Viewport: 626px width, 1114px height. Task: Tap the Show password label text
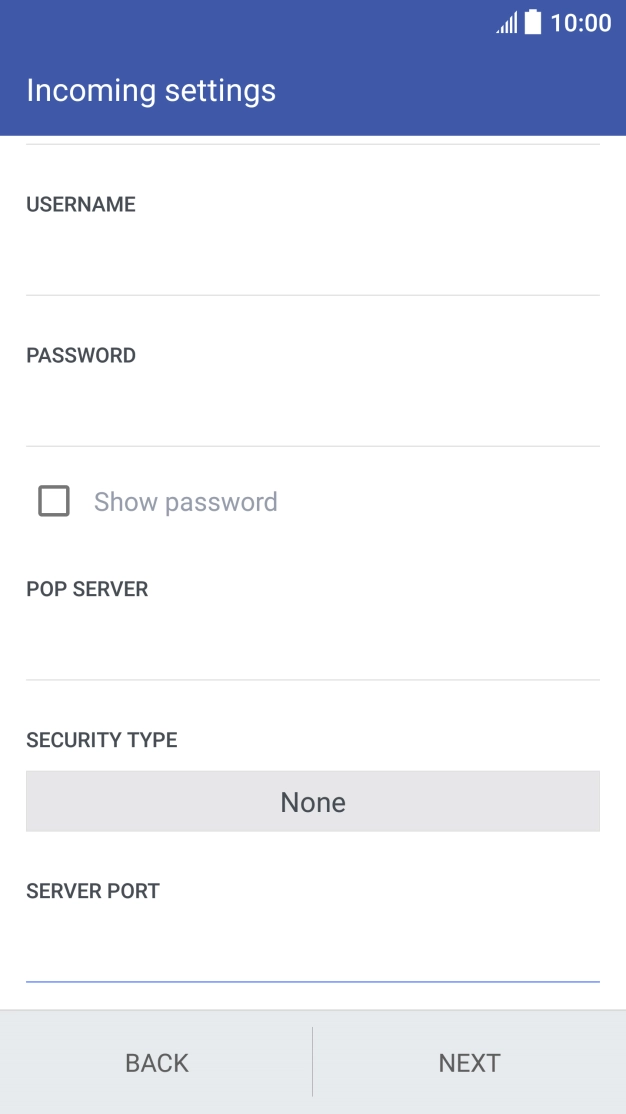(x=185, y=502)
